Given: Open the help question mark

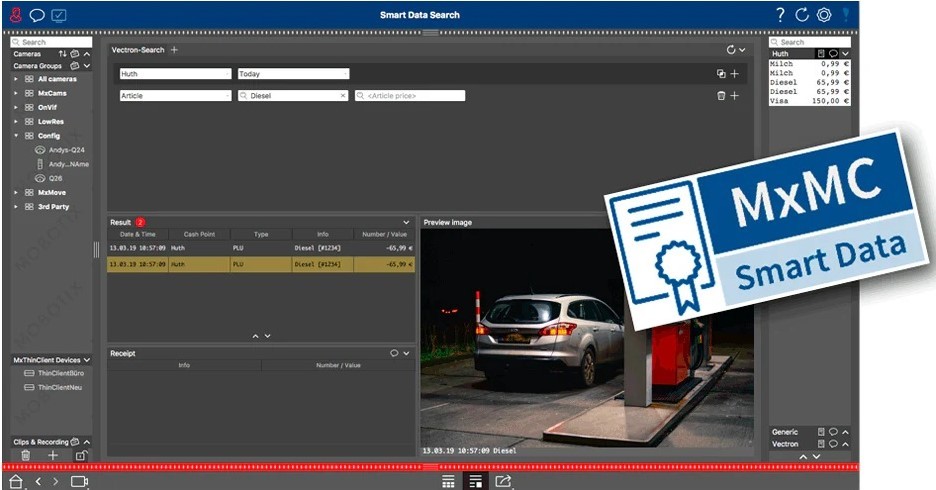Looking at the screenshot, I should 780,15.
